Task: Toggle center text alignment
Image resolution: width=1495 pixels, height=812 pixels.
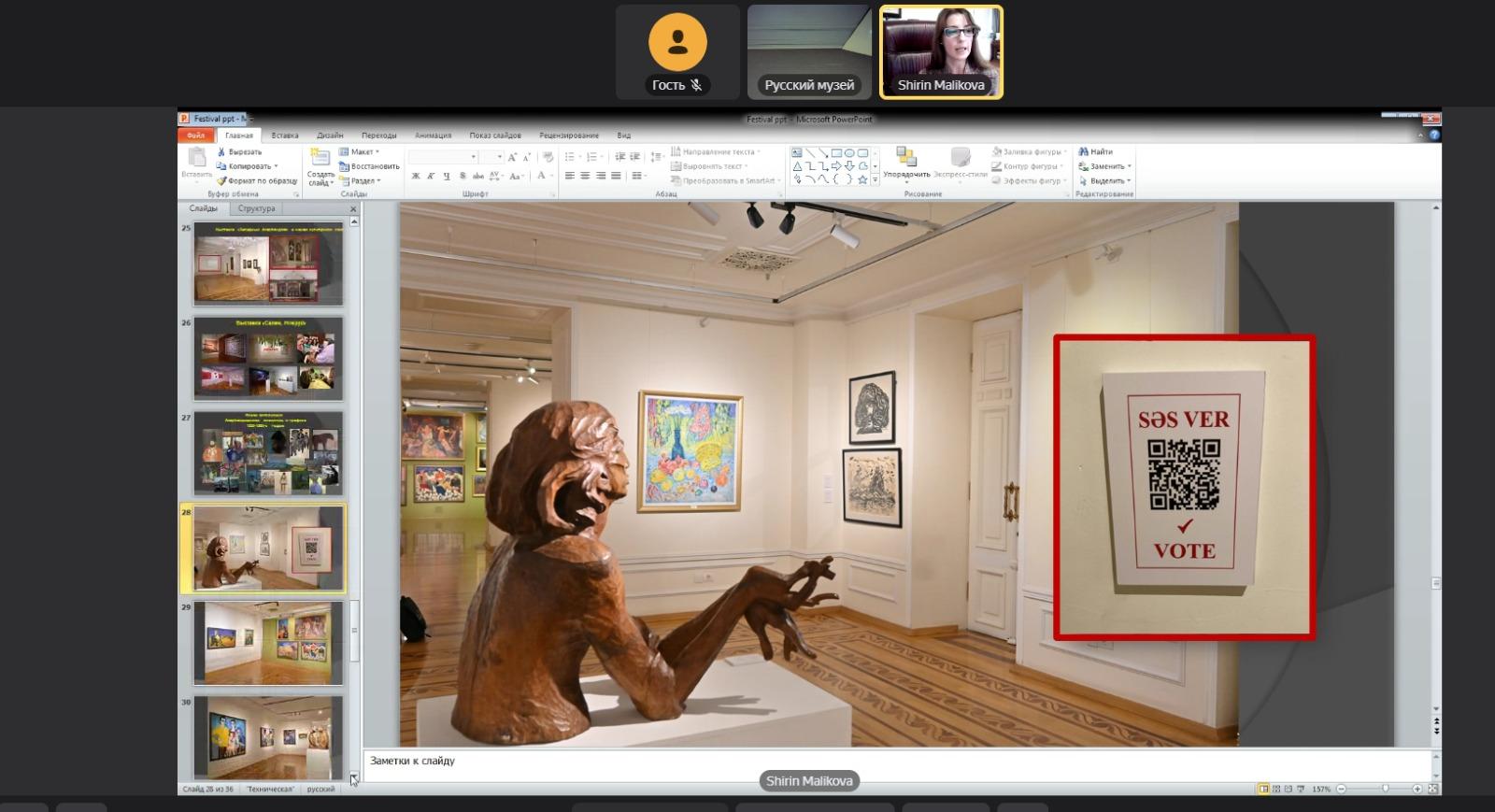Action: pos(586,176)
